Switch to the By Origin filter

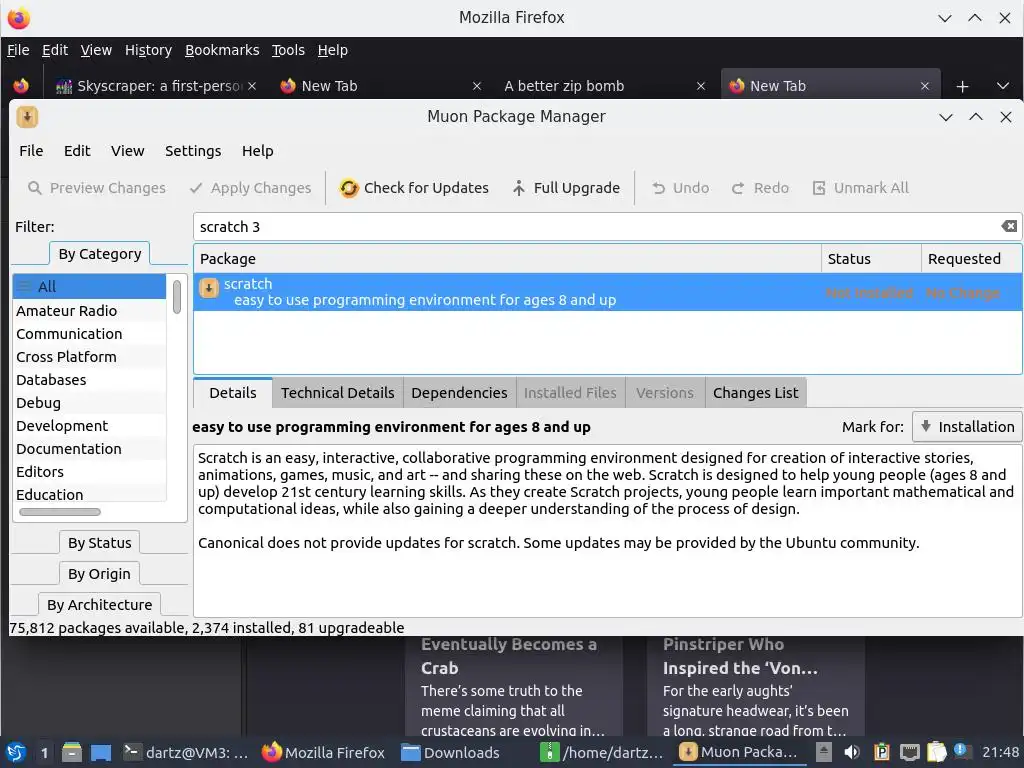99,574
